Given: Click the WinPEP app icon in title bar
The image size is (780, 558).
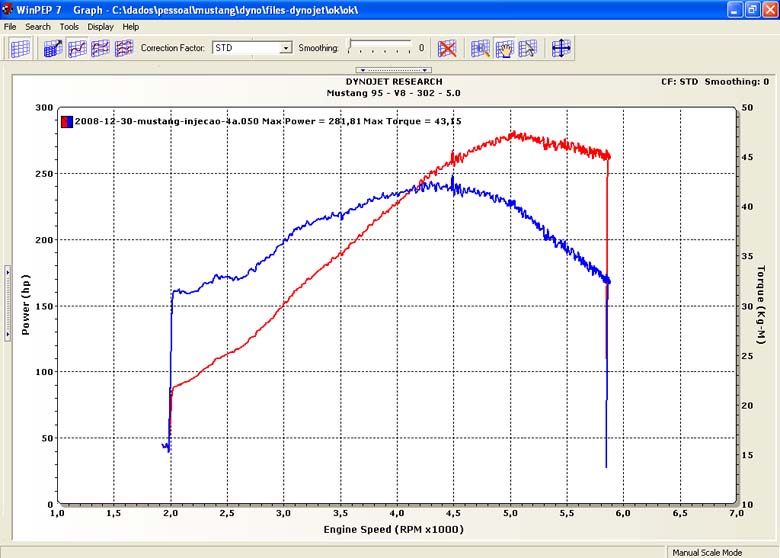Looking at the screenshot, I should (7, 9).
